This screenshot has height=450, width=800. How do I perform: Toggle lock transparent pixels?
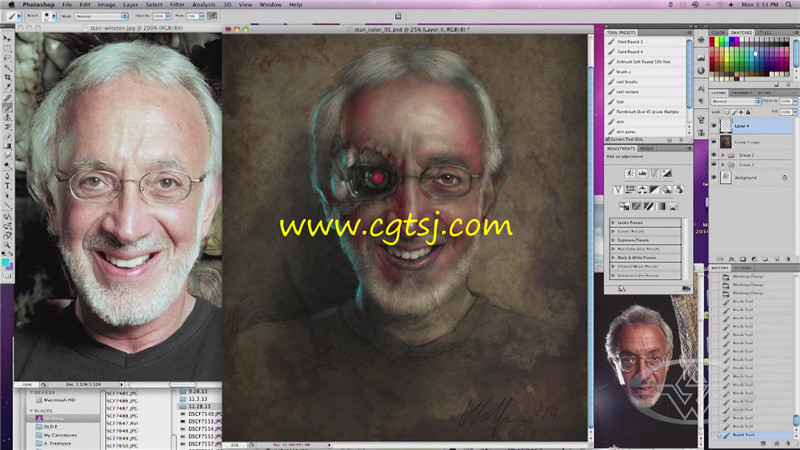point(727,112)
